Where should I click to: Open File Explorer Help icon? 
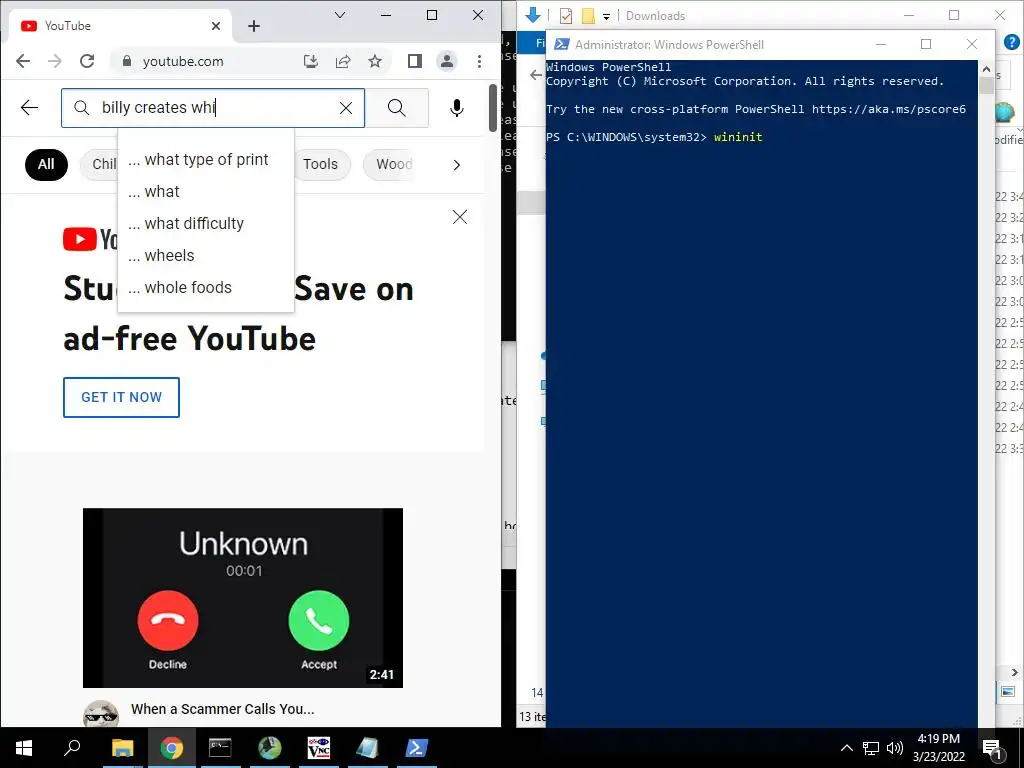pos(1012,42)
